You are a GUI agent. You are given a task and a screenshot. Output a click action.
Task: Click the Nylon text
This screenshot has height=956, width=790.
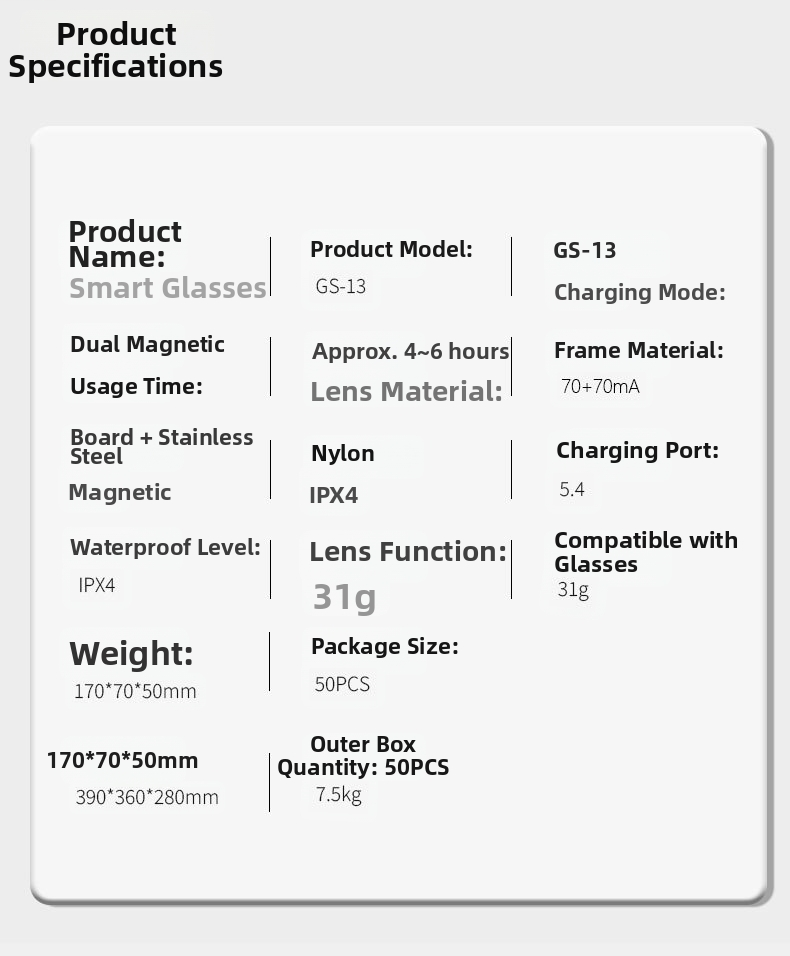click(343, 454)
